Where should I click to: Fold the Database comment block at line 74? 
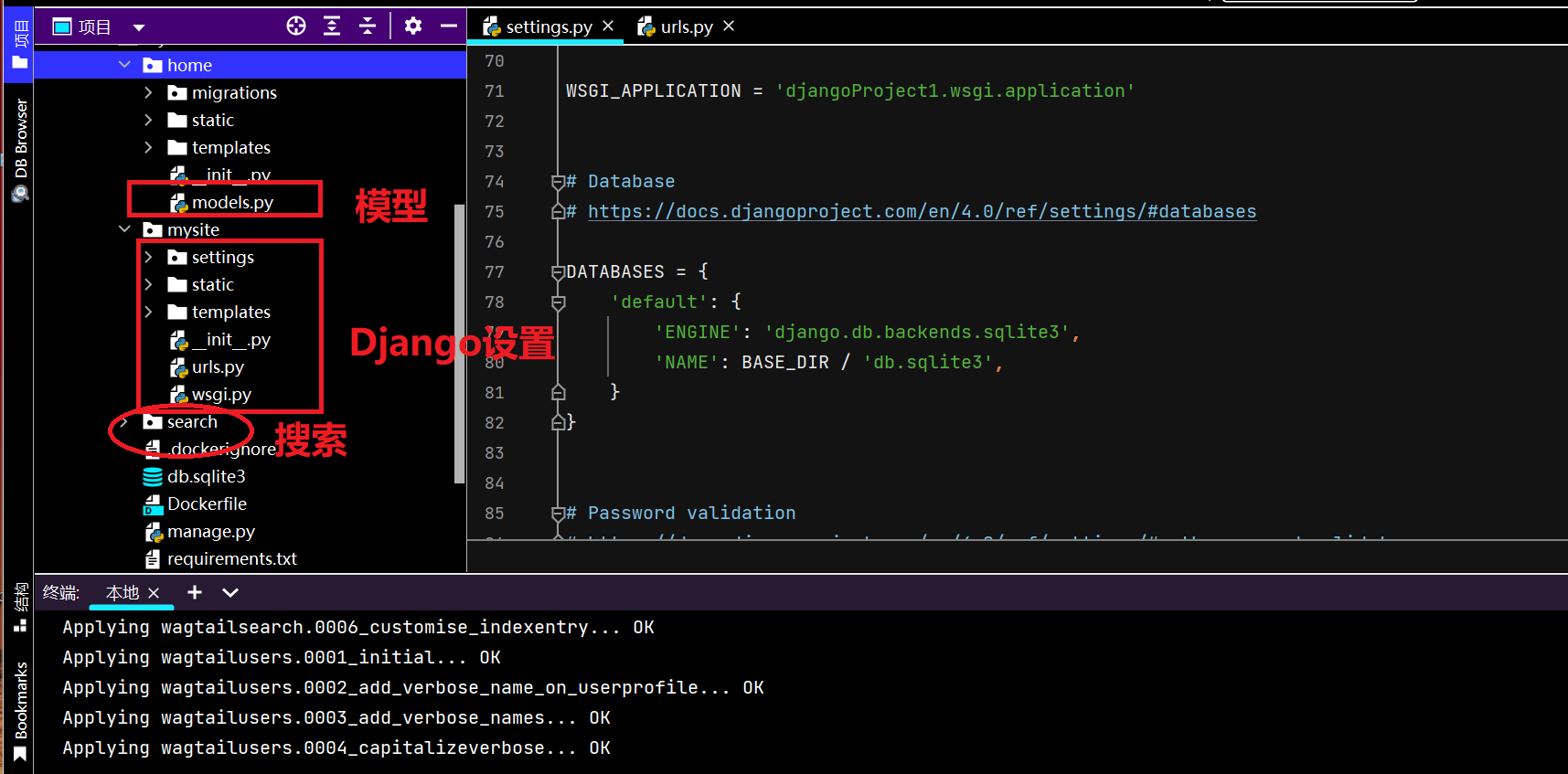pos(558,182)
